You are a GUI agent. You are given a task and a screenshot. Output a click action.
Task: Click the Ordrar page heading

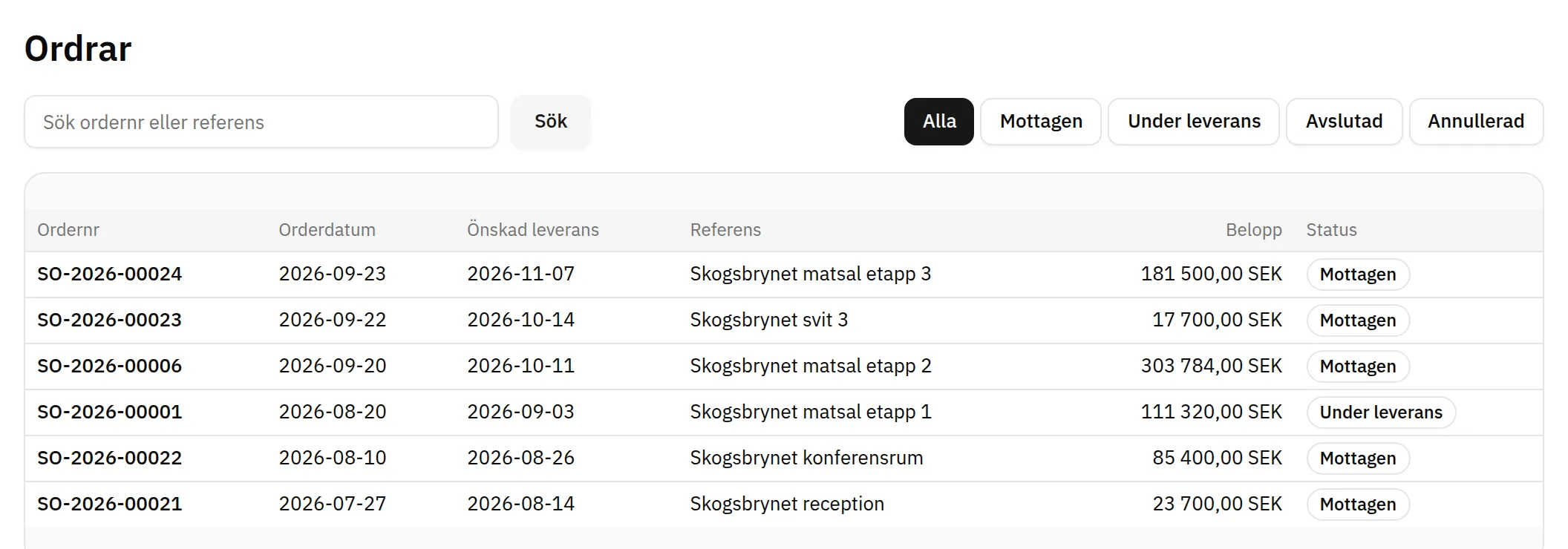(78, 49)
